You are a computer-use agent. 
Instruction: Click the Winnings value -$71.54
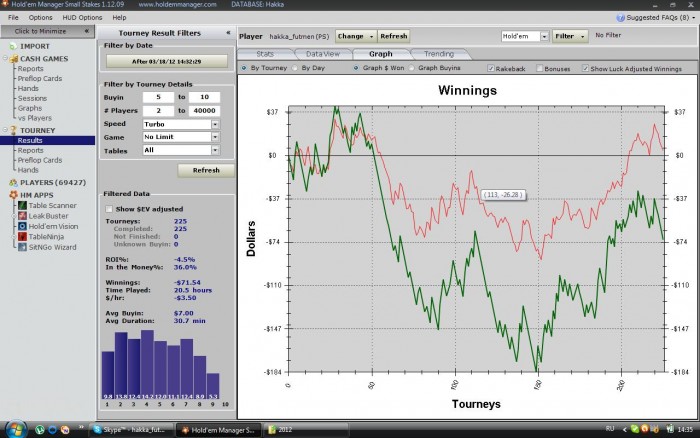(187, 283)
